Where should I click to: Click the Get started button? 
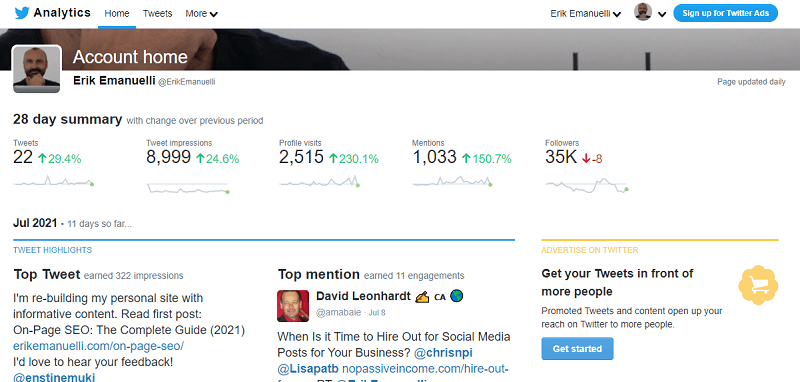[577, 349]
